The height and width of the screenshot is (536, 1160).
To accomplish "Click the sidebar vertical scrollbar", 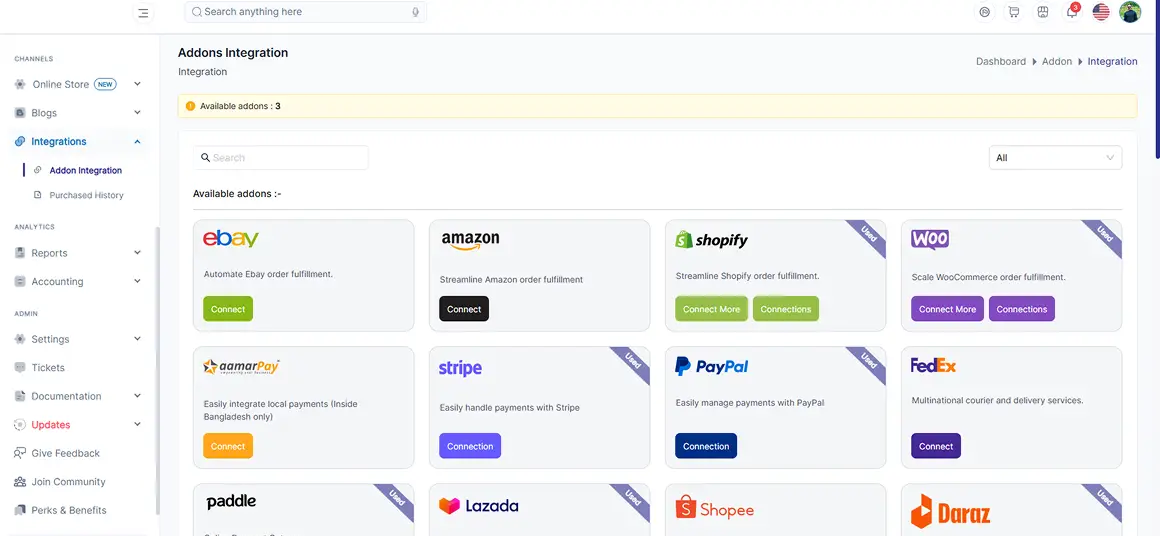I will 158,370.
